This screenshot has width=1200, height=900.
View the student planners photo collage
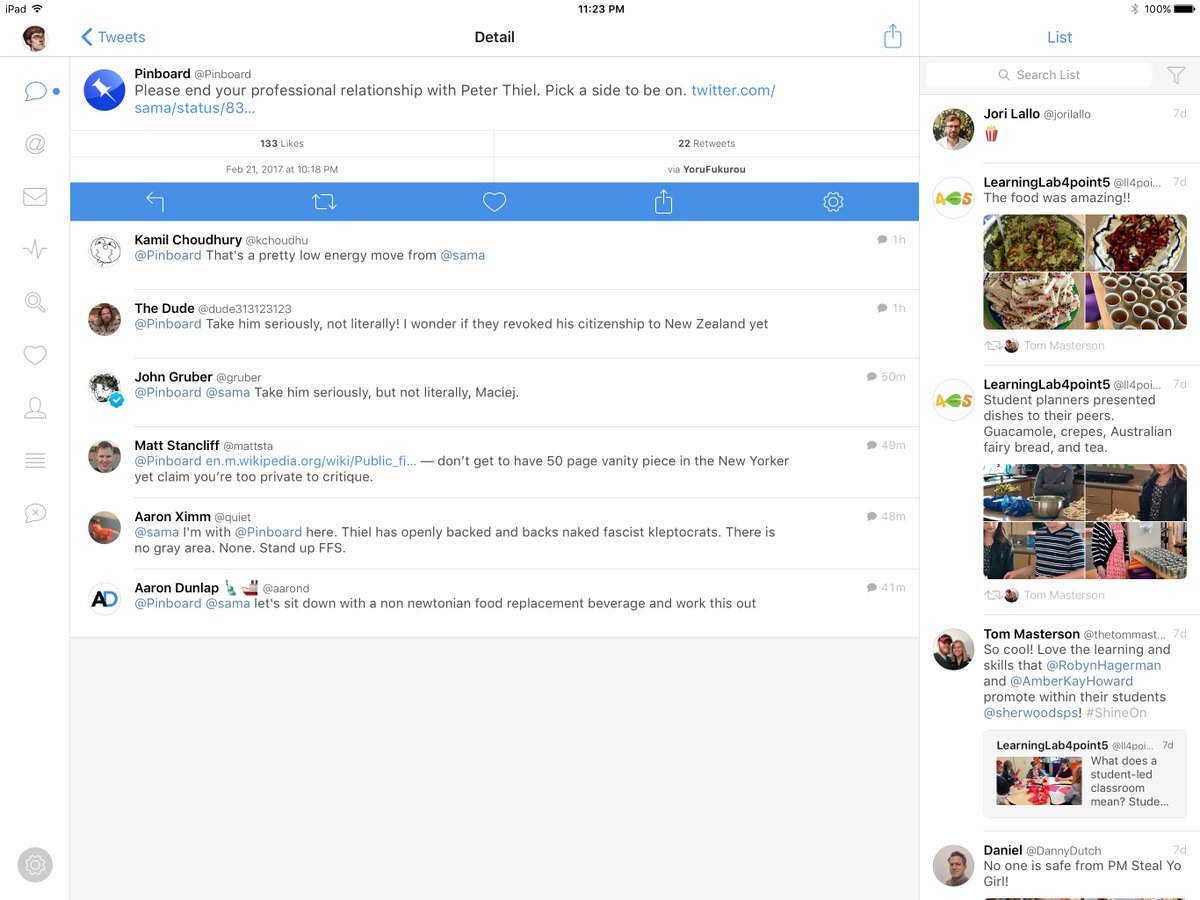[x=1085, y=521]
